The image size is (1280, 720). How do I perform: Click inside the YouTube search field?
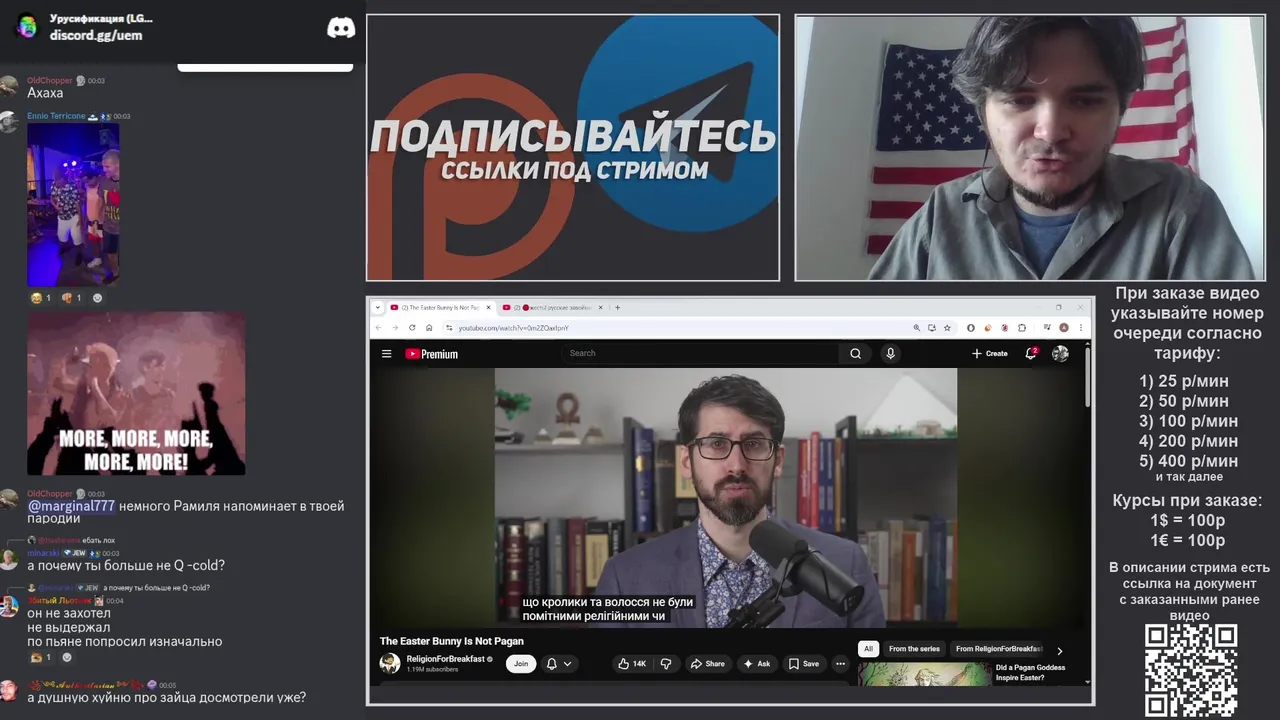pyautogui.click(x=700, y=353)
